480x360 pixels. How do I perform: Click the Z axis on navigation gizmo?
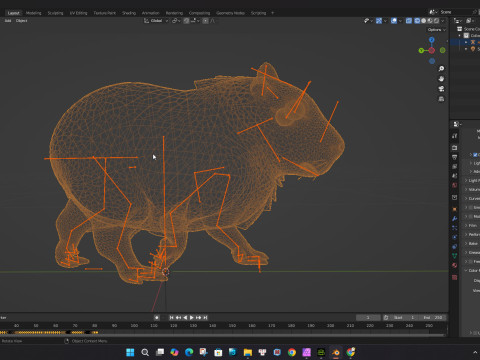(432, 40)
